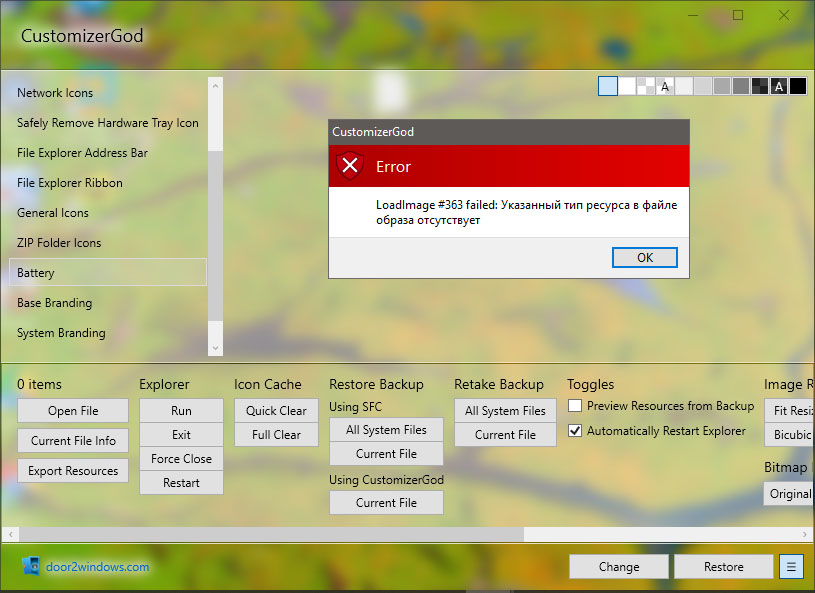The height and width of the screenshot is (593, 815).
Task: Click Exit under Explorer
Action: (x=181, y=434)
